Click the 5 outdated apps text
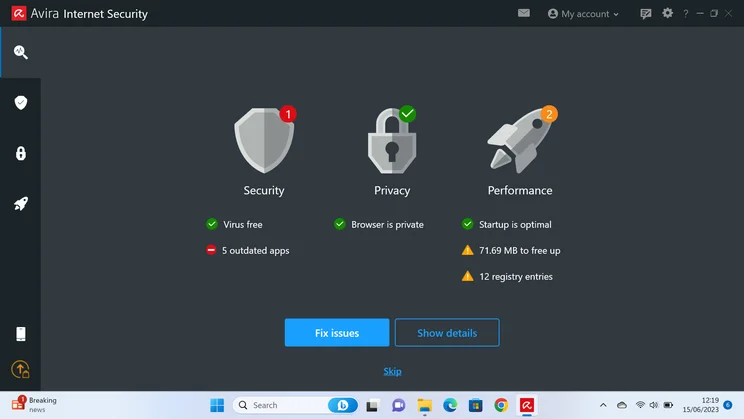This screenshot has height=419, width=744. pos(256,251)
